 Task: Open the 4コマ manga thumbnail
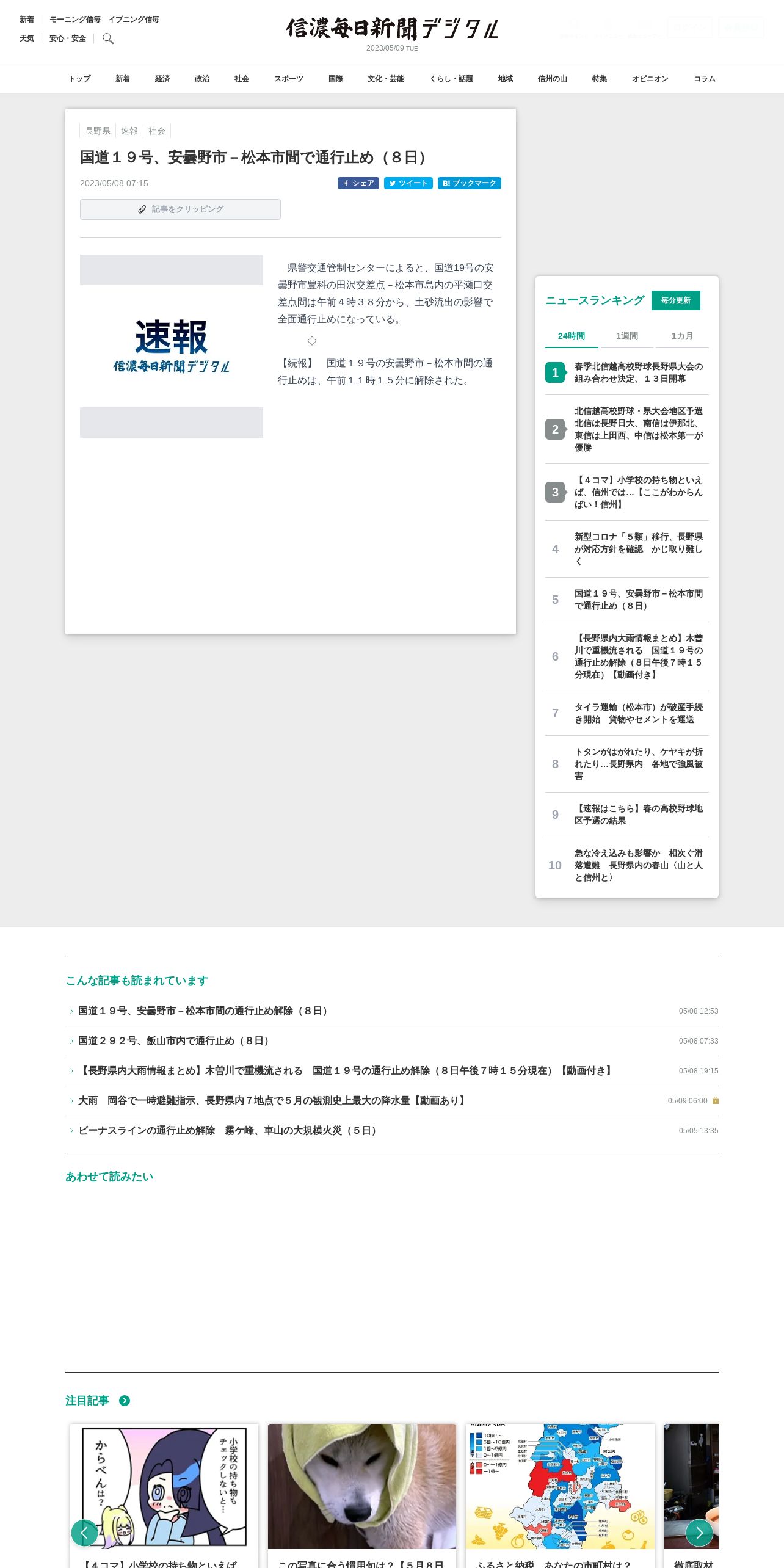164,1486
